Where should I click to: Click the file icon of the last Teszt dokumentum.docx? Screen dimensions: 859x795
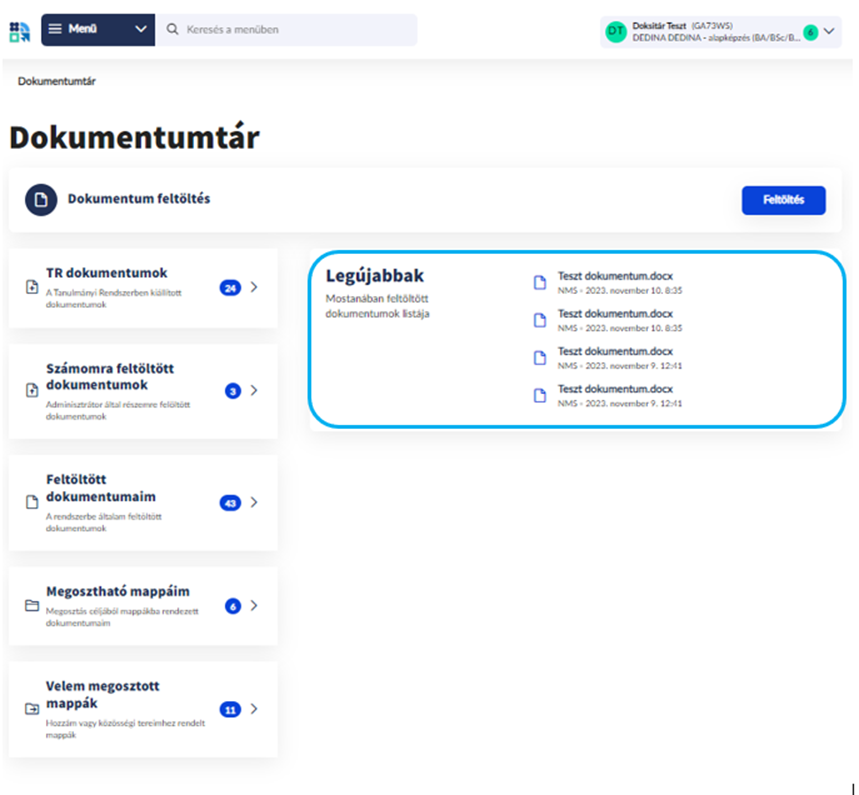point(540,395)
